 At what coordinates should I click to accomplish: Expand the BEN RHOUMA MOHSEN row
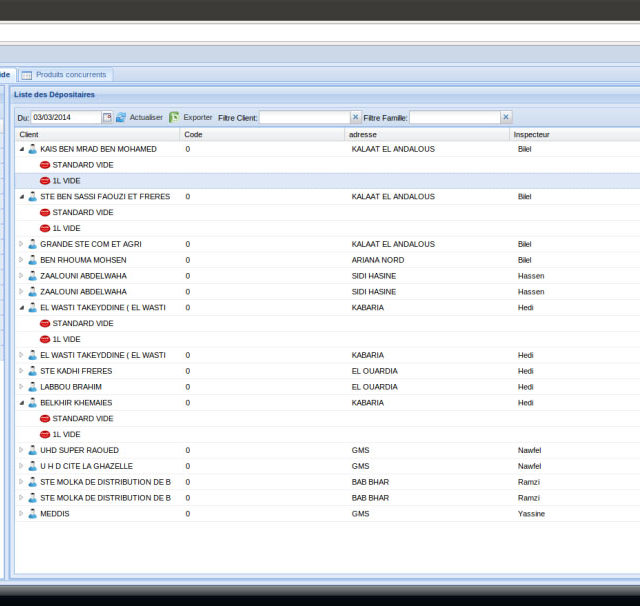point(22,260)
